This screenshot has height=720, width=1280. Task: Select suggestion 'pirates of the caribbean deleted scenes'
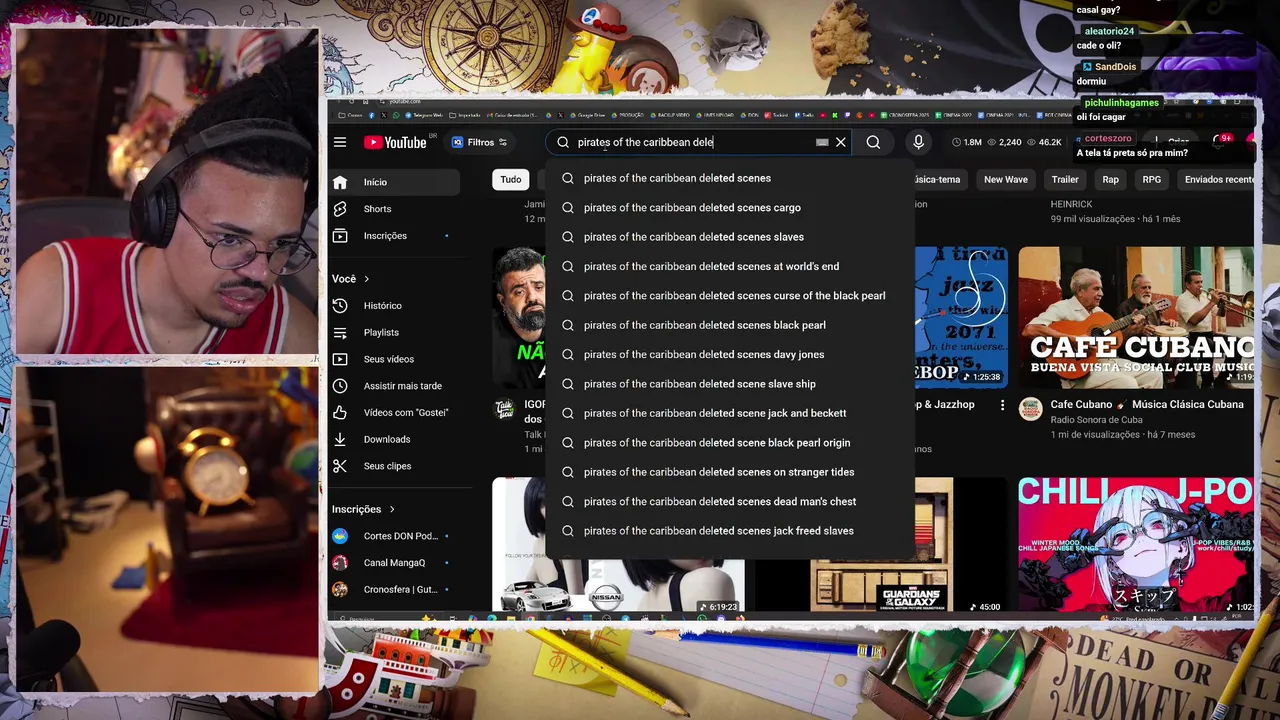[730, 178]
